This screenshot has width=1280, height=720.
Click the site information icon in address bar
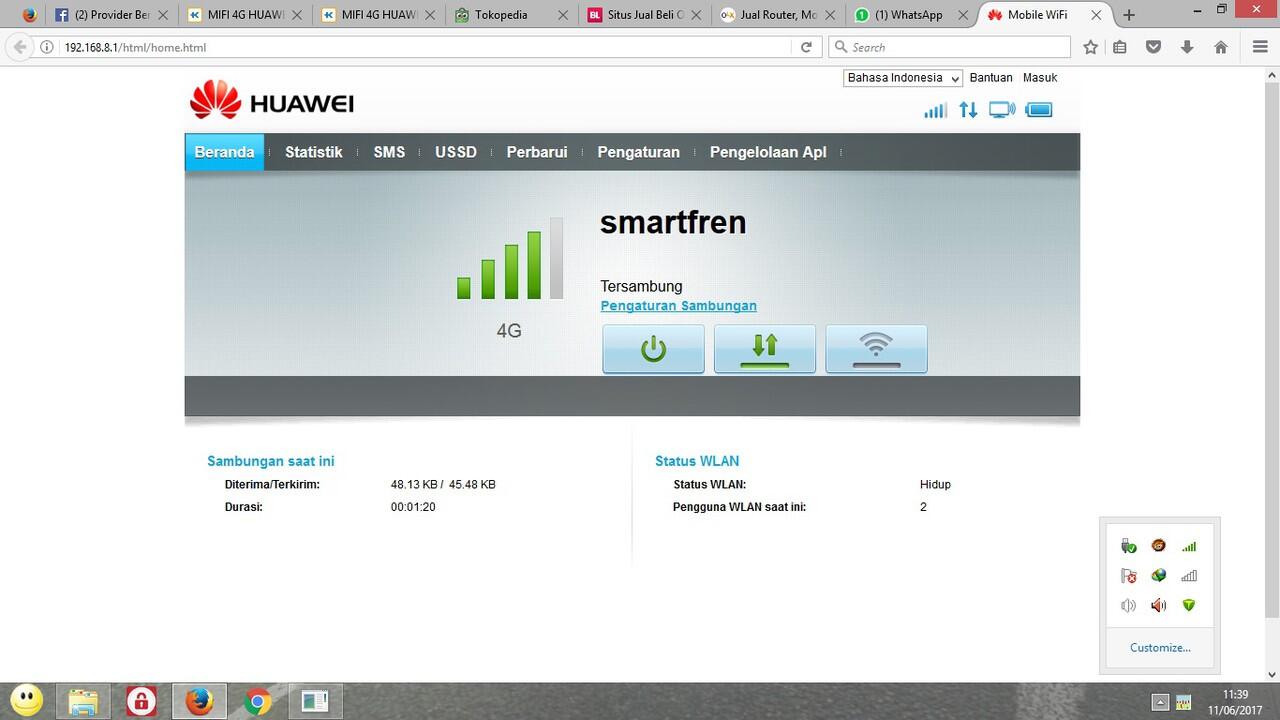(47, 47)
